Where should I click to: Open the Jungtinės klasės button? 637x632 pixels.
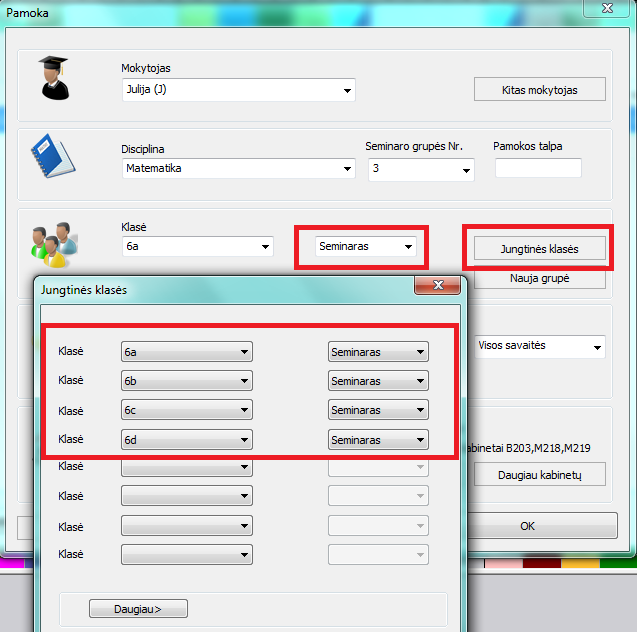click(x=539, y=248)
